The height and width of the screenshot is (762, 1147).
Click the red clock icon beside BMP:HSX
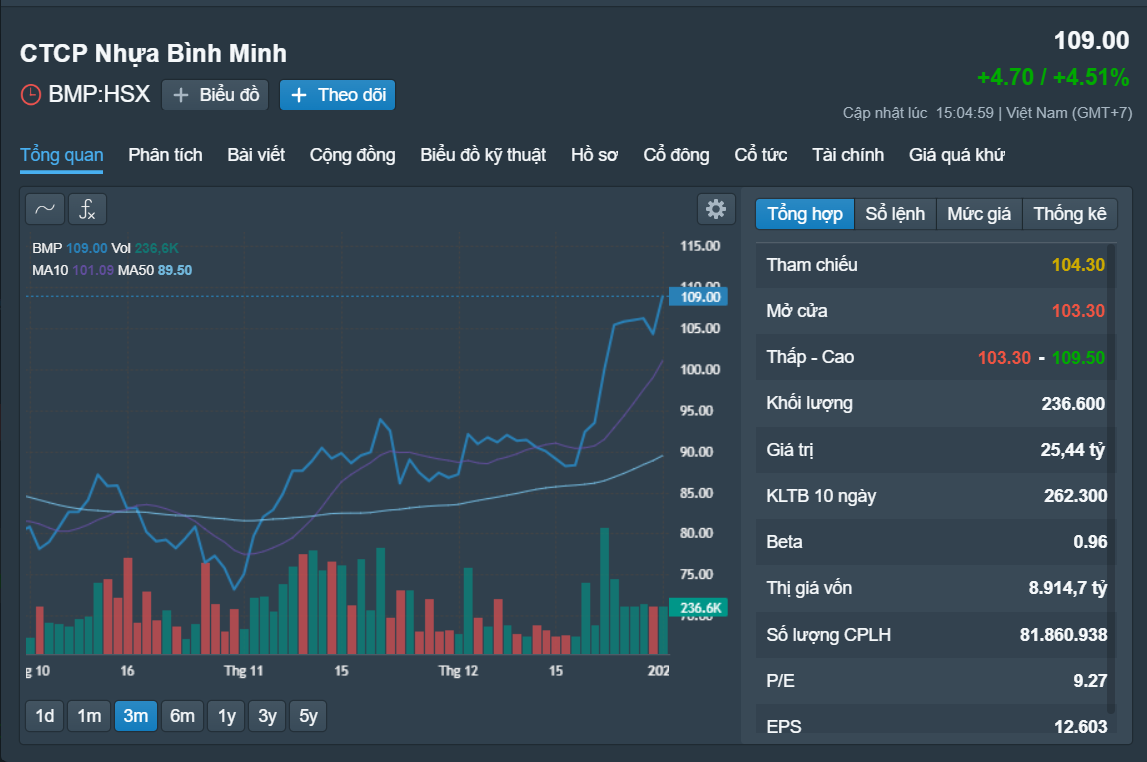(31, 94)
